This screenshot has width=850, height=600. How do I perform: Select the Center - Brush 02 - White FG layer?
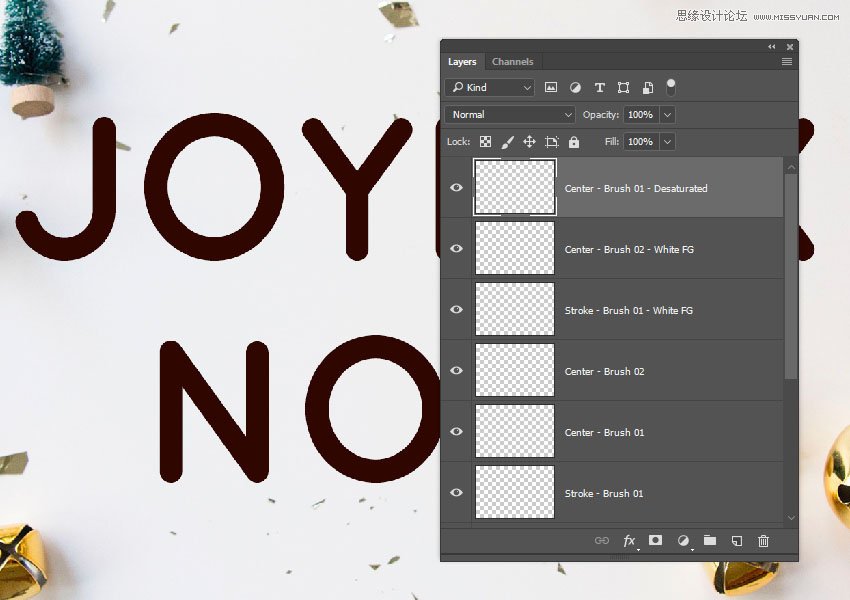click(x=628, y=249)
